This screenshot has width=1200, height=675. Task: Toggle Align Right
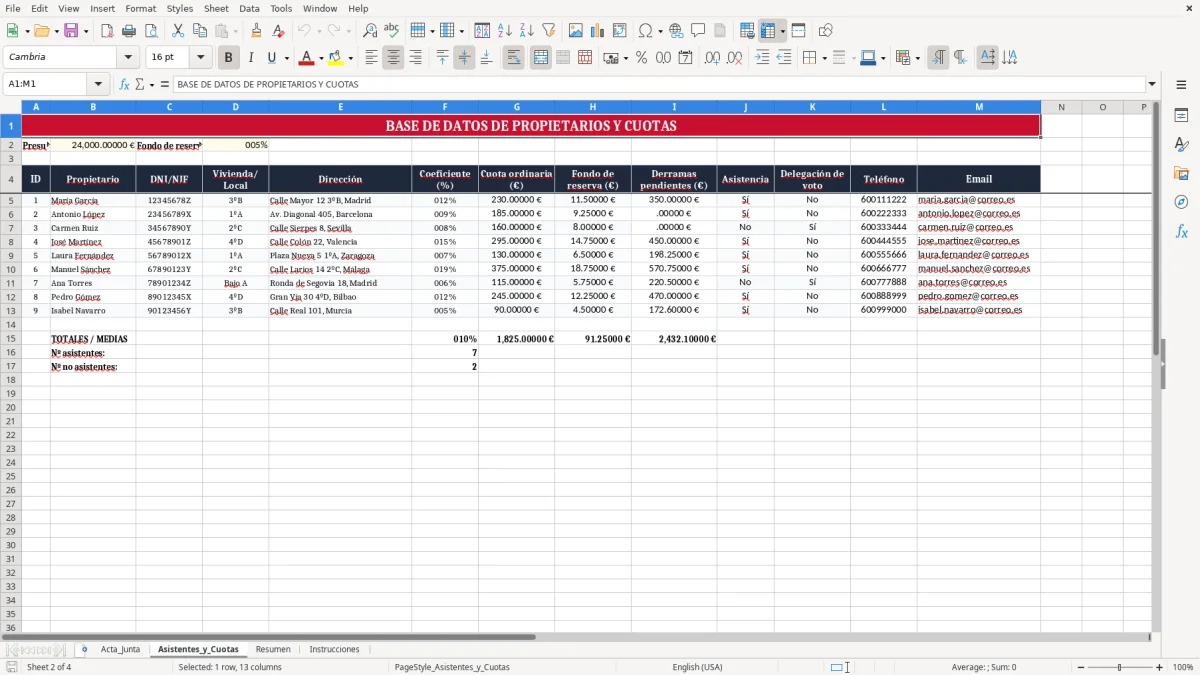415,58
